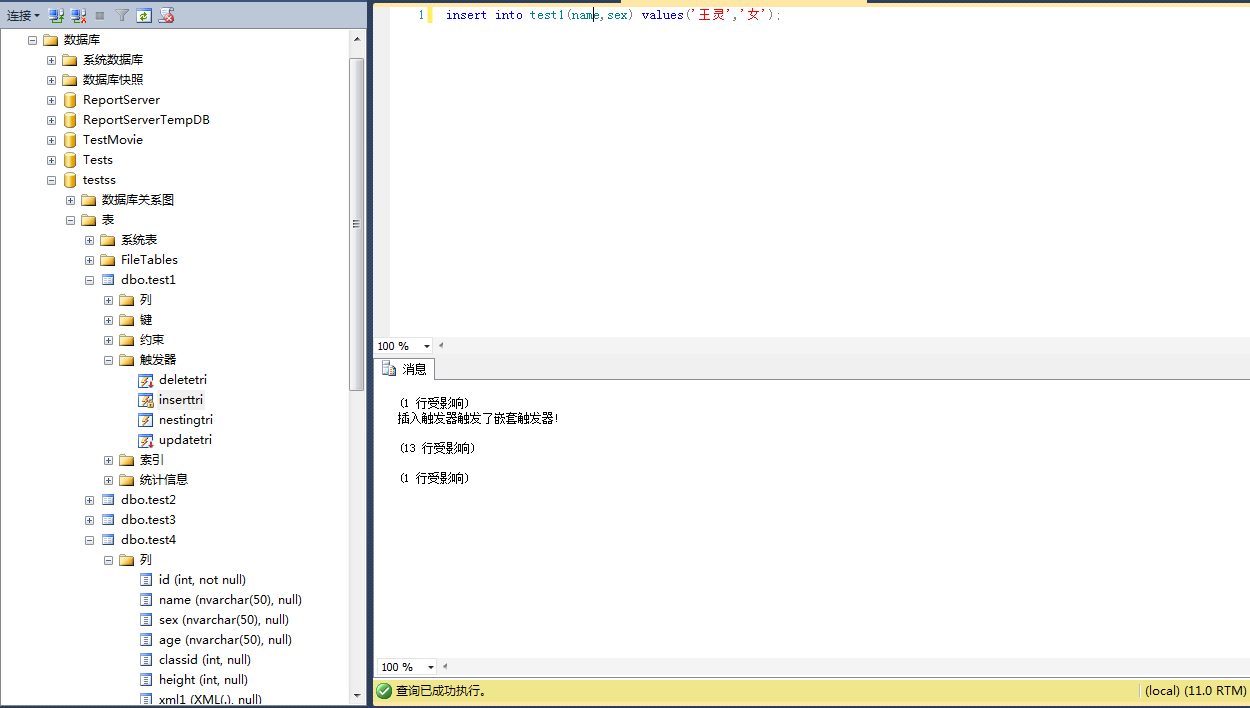Click the name column icon in dbo.test4

[146, 600]
